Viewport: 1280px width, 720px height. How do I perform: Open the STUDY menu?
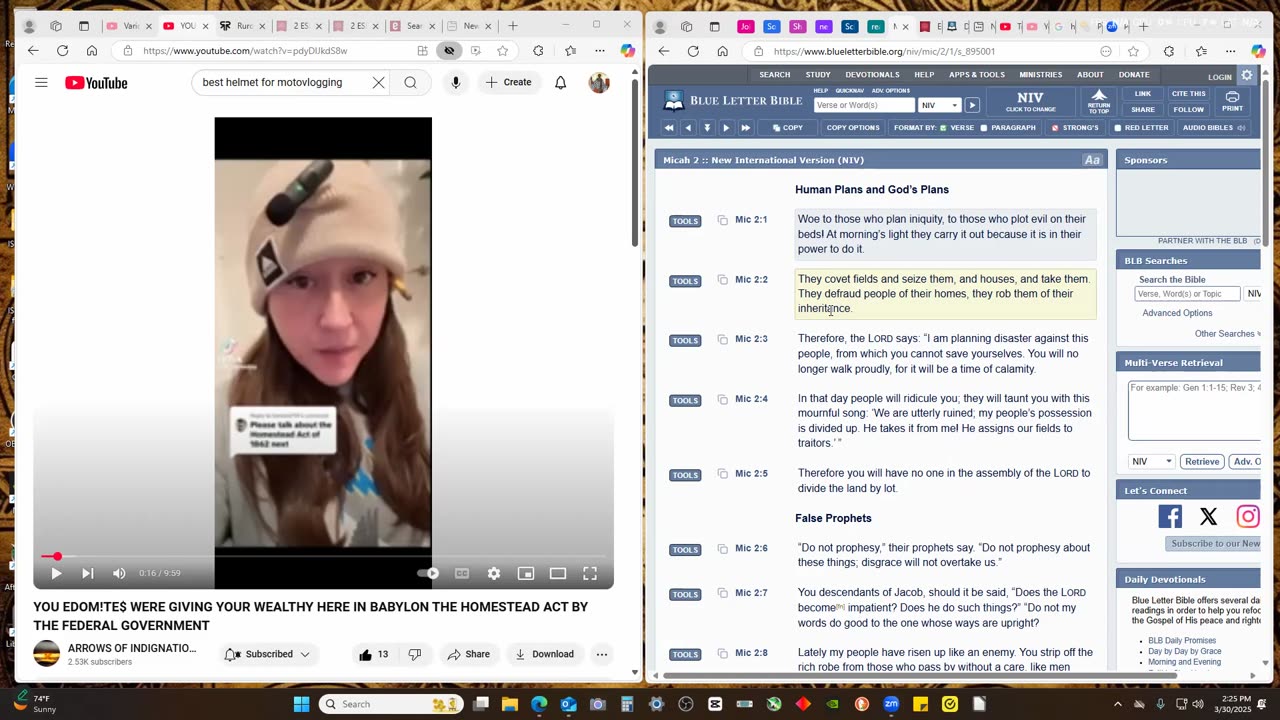(818, 74)
